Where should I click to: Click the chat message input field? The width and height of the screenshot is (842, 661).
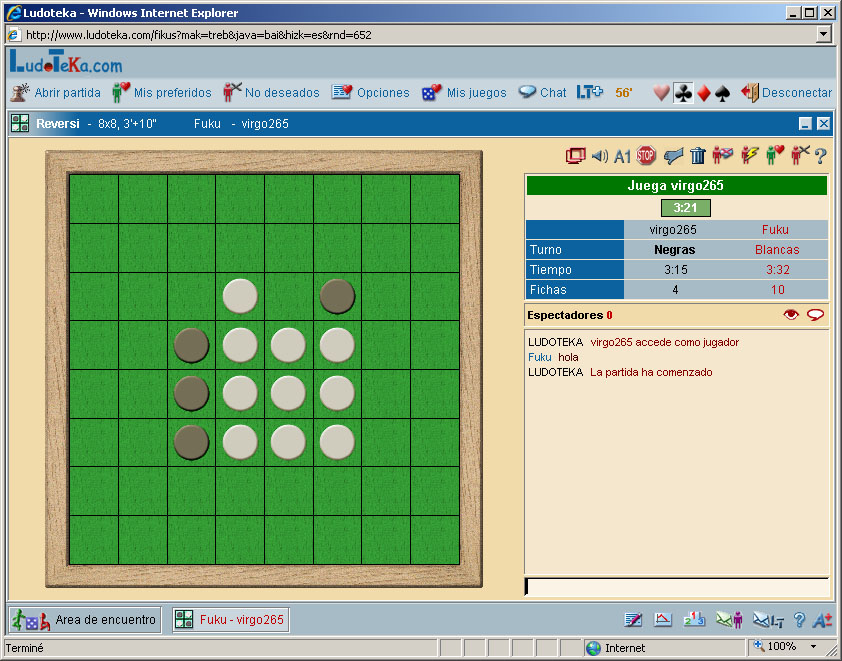tap(676, 587)
